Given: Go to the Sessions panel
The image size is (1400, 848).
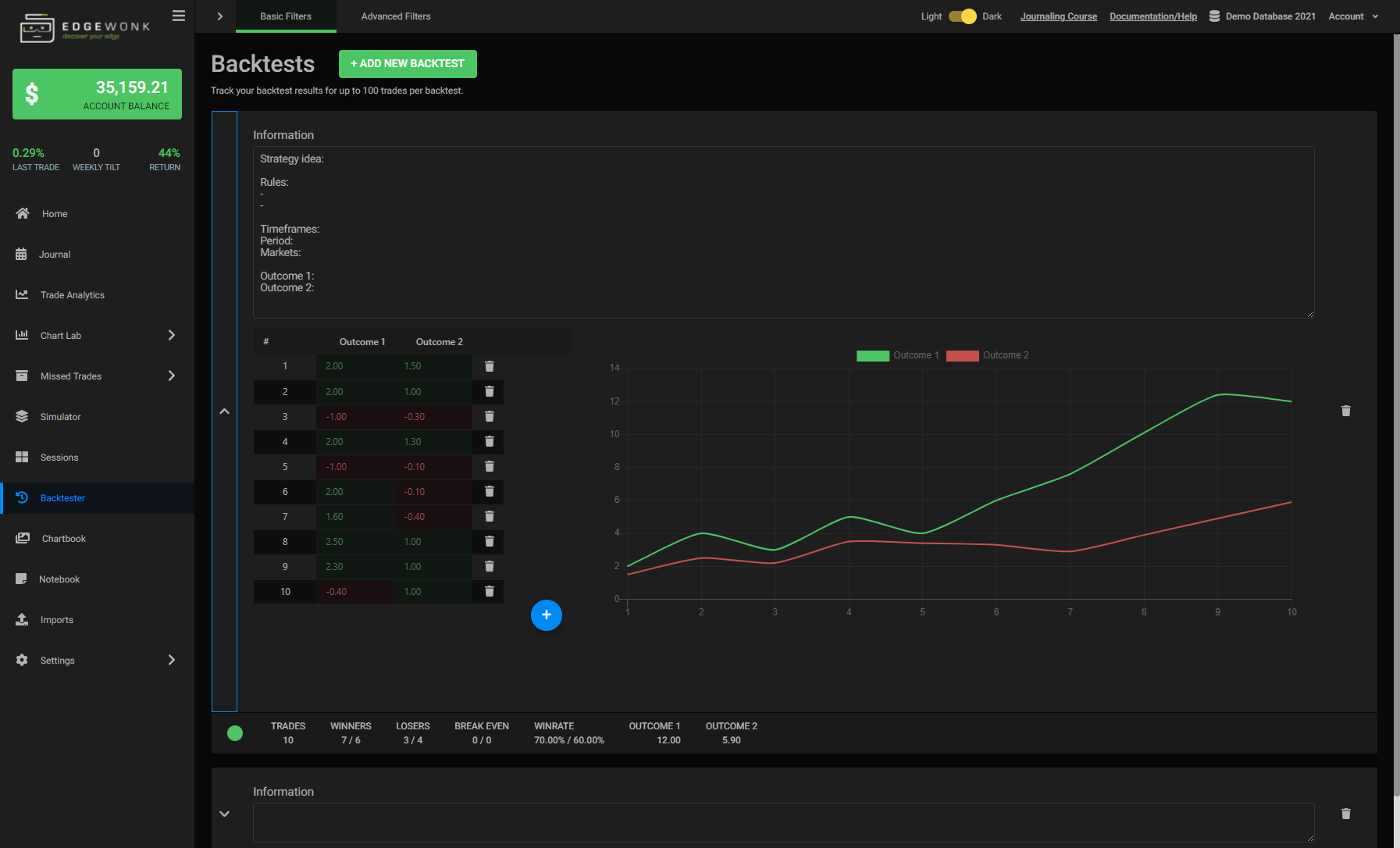Looking at the screenshot, I should coord(59,457).
